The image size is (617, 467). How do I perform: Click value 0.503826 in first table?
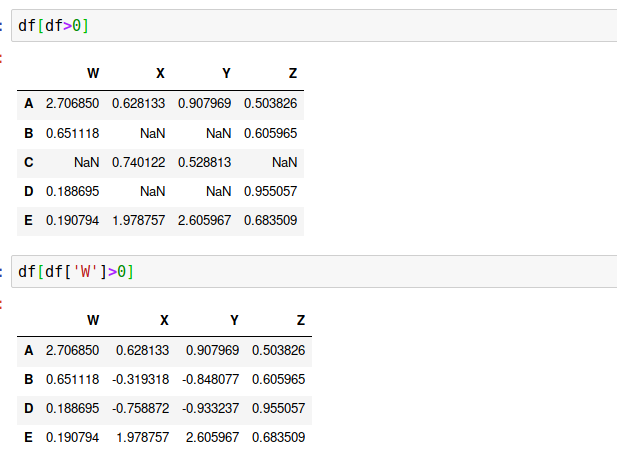(271, 103)
